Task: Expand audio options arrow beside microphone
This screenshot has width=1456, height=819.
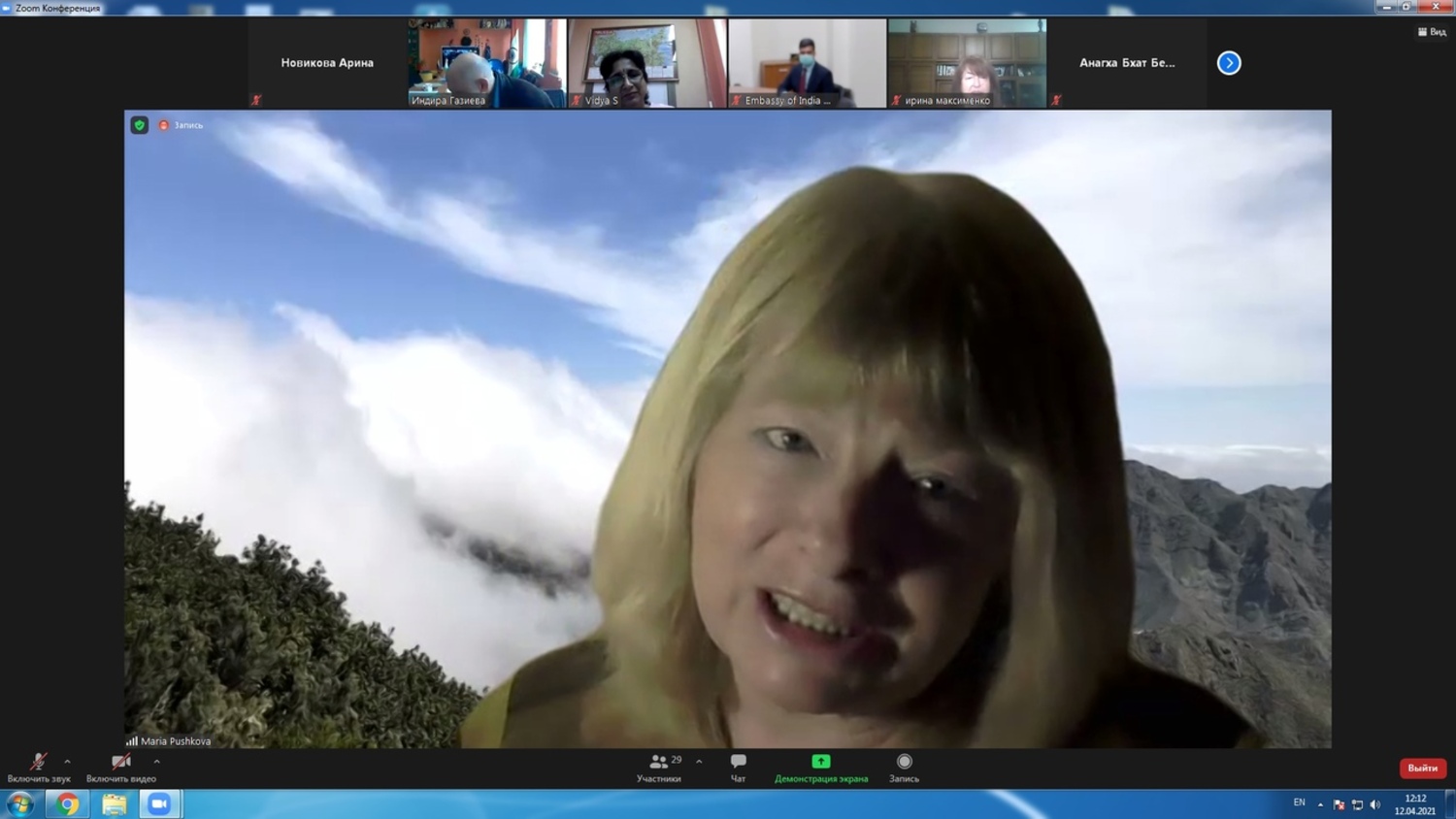Action: [x=67, y=762]
